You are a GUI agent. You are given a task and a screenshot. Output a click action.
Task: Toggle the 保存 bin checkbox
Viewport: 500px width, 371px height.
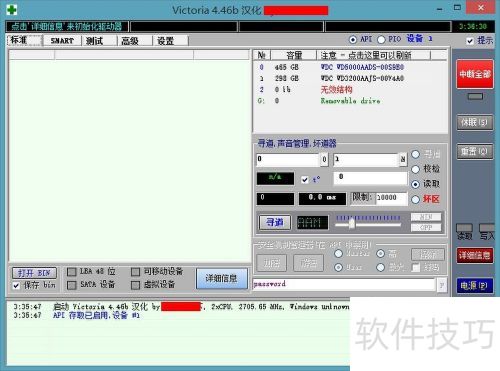16,286
